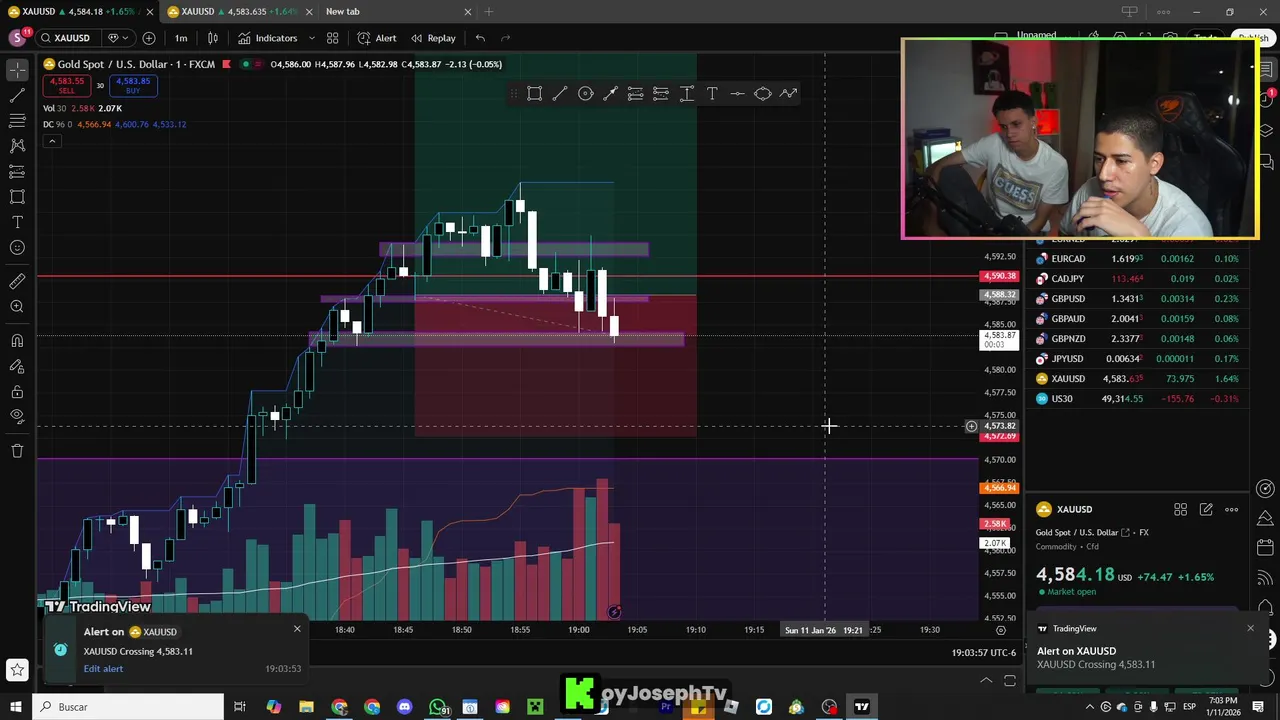The image size is (1280, 720).
Task: Pick the arrow tool in floating toolbar
Action: [x=610, y=93]
